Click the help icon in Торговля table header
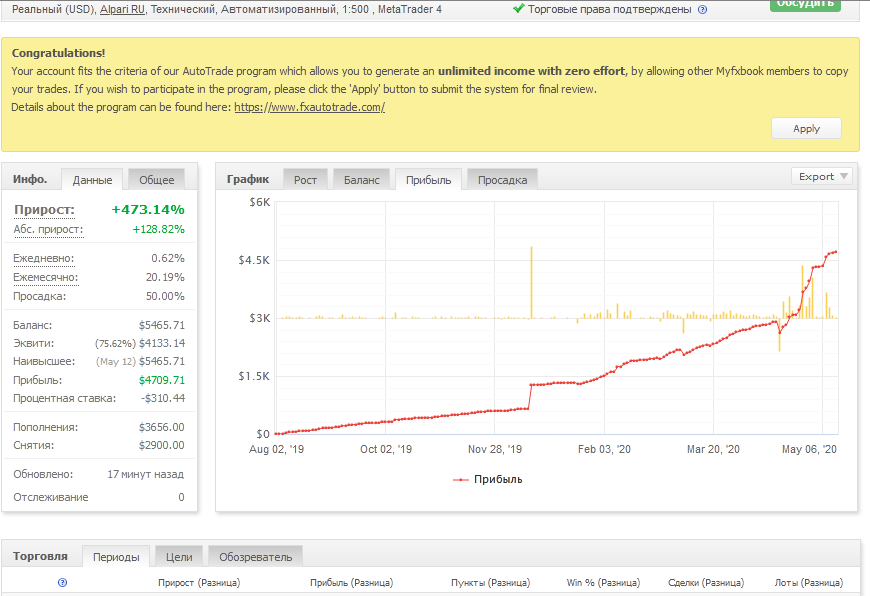The height and width of the screenshot is (596, 870). pyautogui.click(x=62, y=582)
